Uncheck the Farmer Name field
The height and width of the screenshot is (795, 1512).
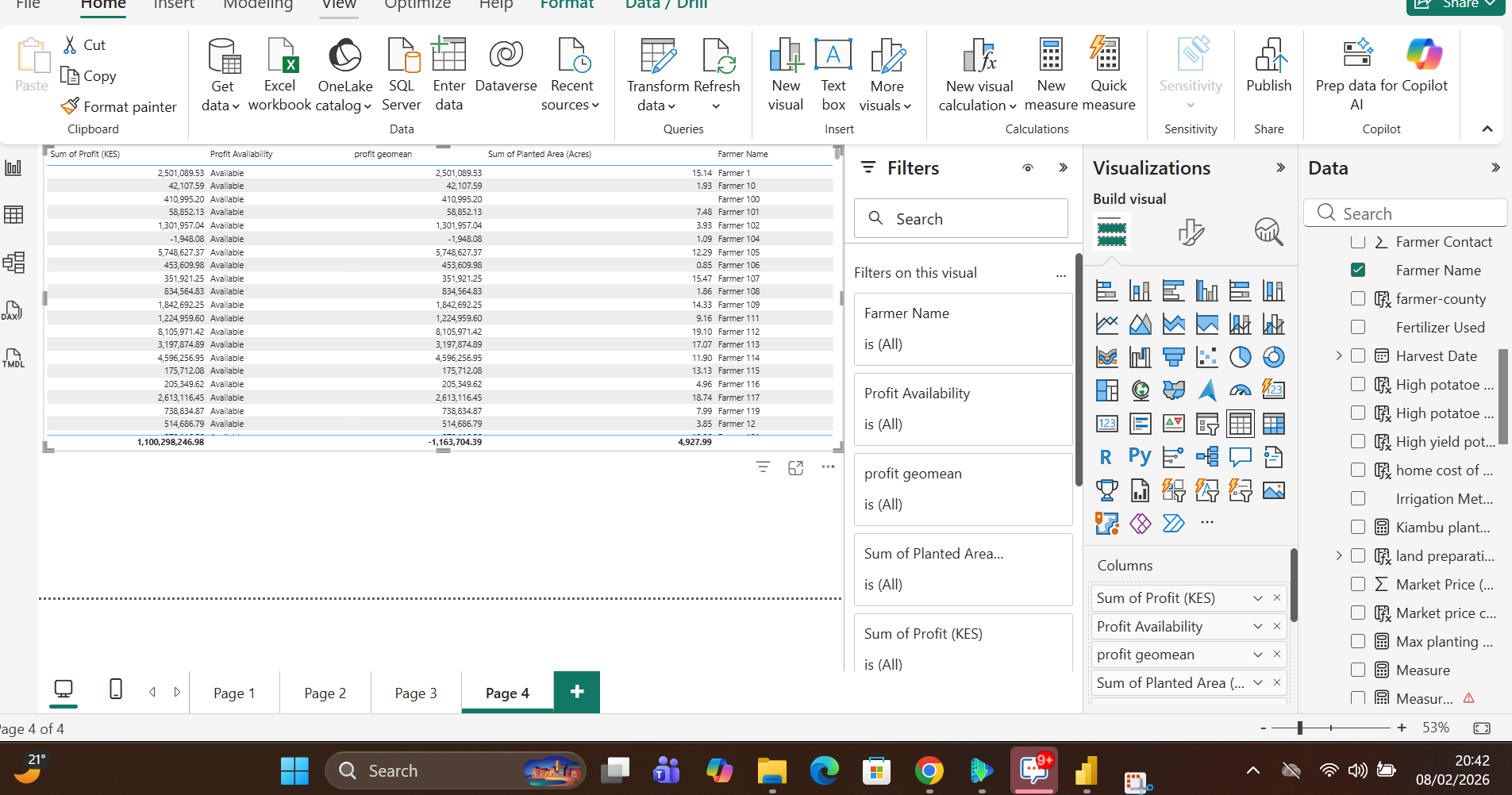tap(1358, 271)
